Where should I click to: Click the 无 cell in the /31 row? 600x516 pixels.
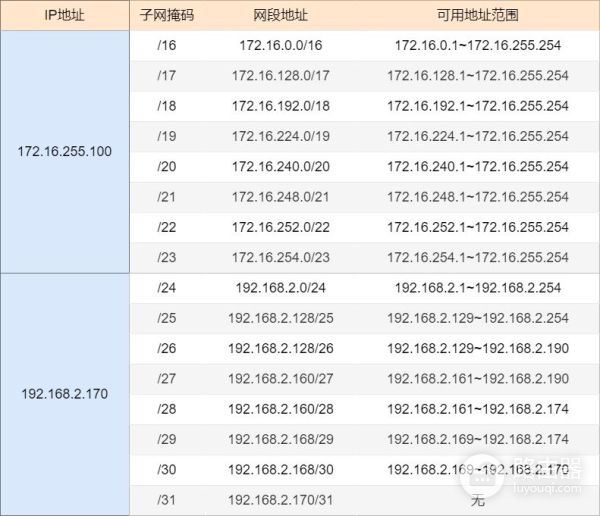[478, 500]
